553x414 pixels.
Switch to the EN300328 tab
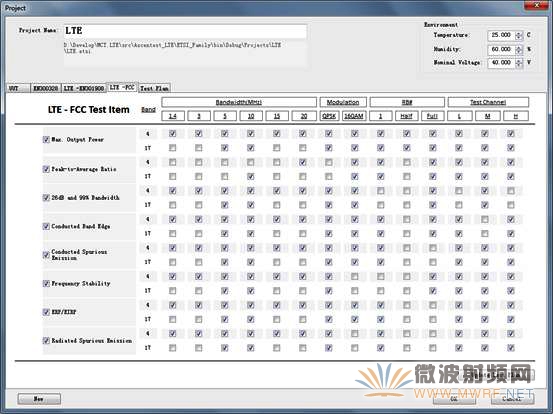pyautogui.click(x=46, y=88)
